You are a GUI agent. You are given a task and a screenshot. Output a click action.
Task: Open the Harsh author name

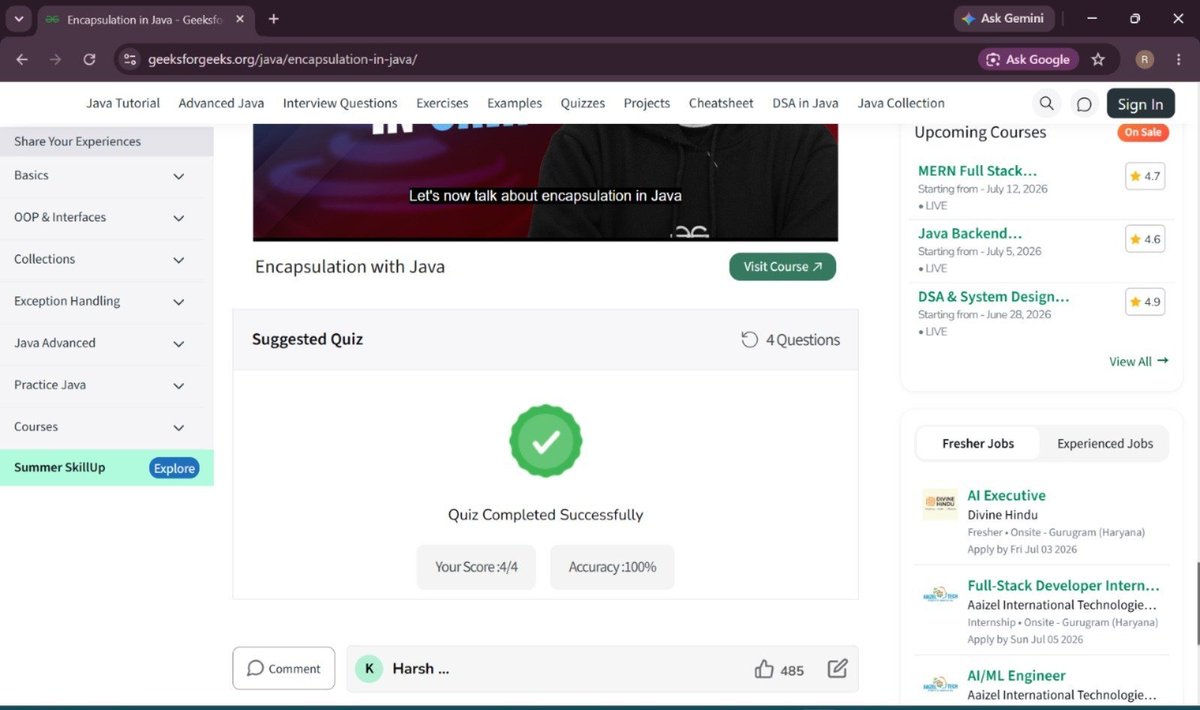pyautogui.click(x=420, y=669)
